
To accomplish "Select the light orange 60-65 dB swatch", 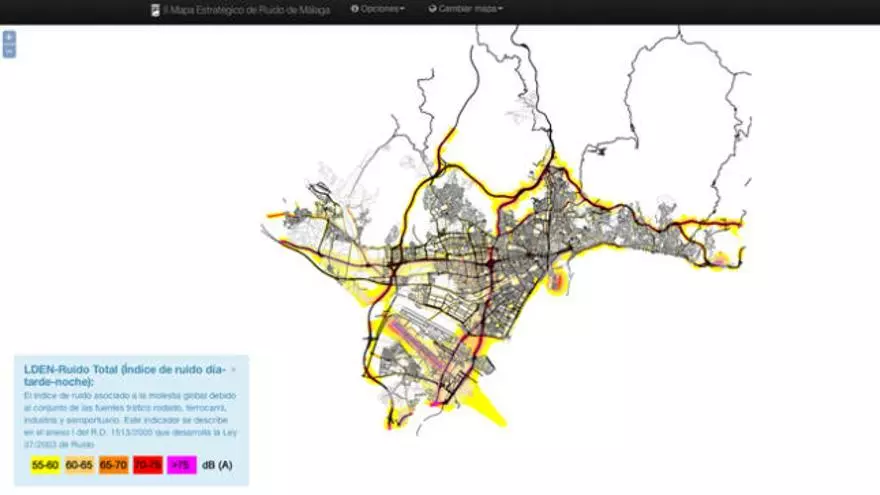I will coord(80,465).
